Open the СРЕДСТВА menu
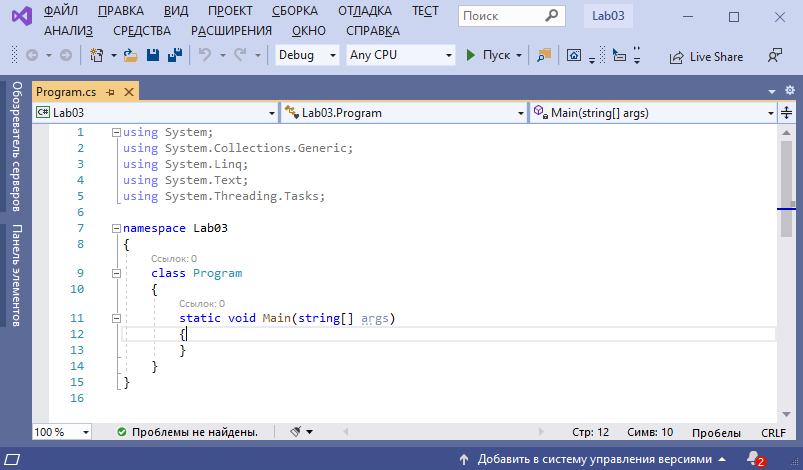The image size is (803, 470). coord(142,31)
